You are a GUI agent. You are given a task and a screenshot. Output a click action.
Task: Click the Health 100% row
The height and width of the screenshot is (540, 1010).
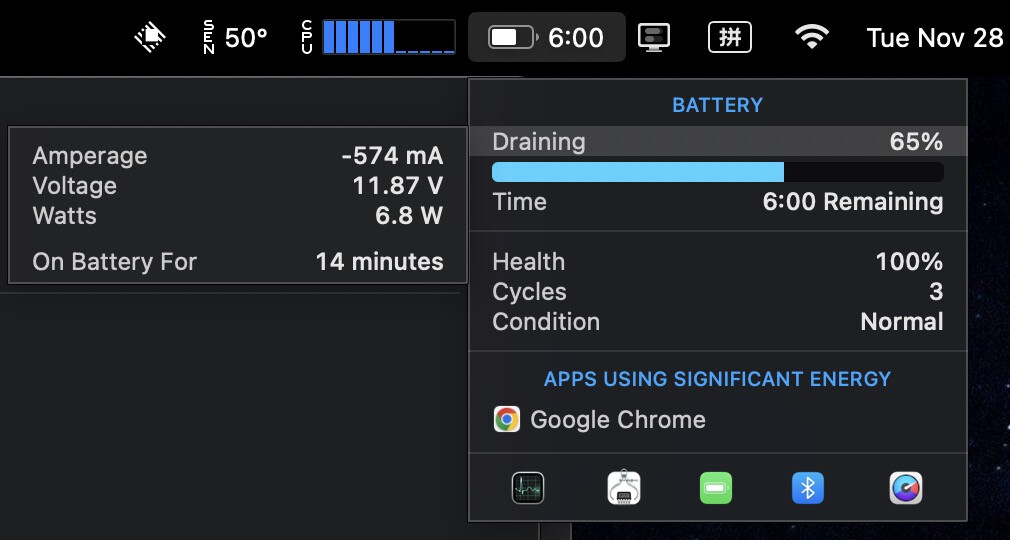pyautogui.click(x=717, y=262)
